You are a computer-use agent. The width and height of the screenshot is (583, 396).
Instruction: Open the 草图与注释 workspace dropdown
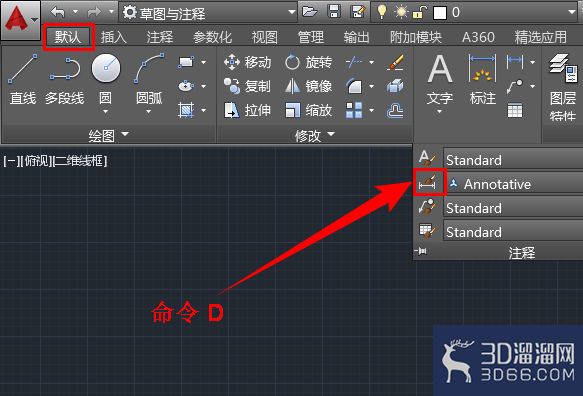click(x=208, y=13)
